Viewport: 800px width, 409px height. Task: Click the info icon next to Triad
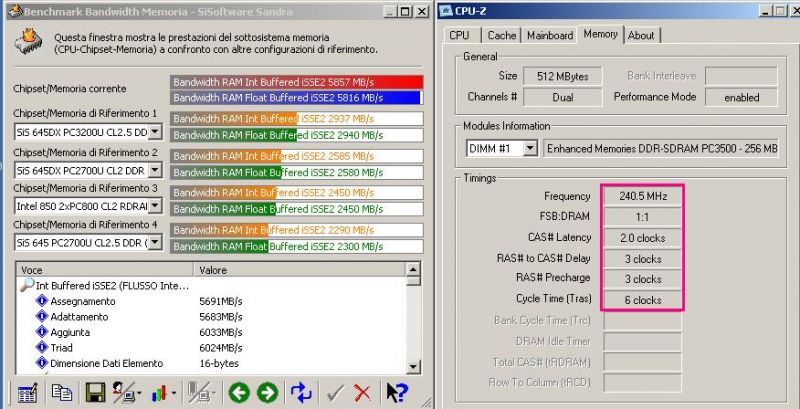(42, 347)
